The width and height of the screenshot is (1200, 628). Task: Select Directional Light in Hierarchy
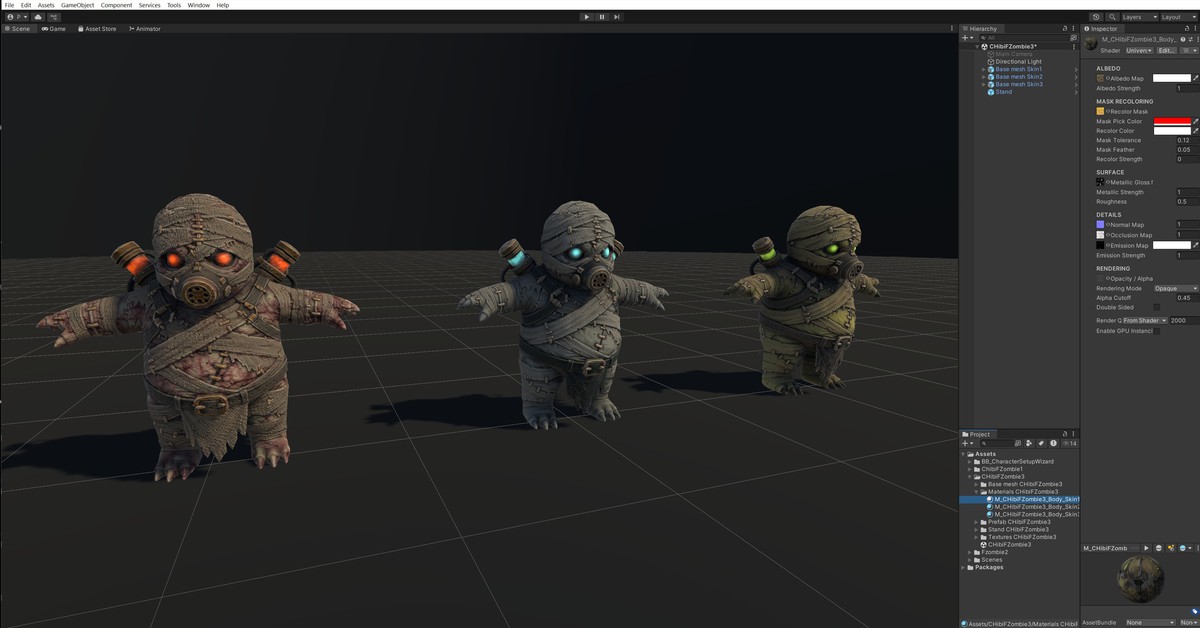pos(1018,62)
